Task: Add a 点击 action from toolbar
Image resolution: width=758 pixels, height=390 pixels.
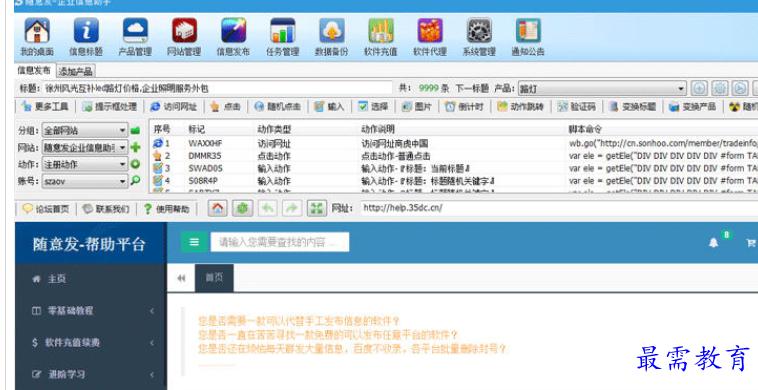Action: tap(226, 106)
